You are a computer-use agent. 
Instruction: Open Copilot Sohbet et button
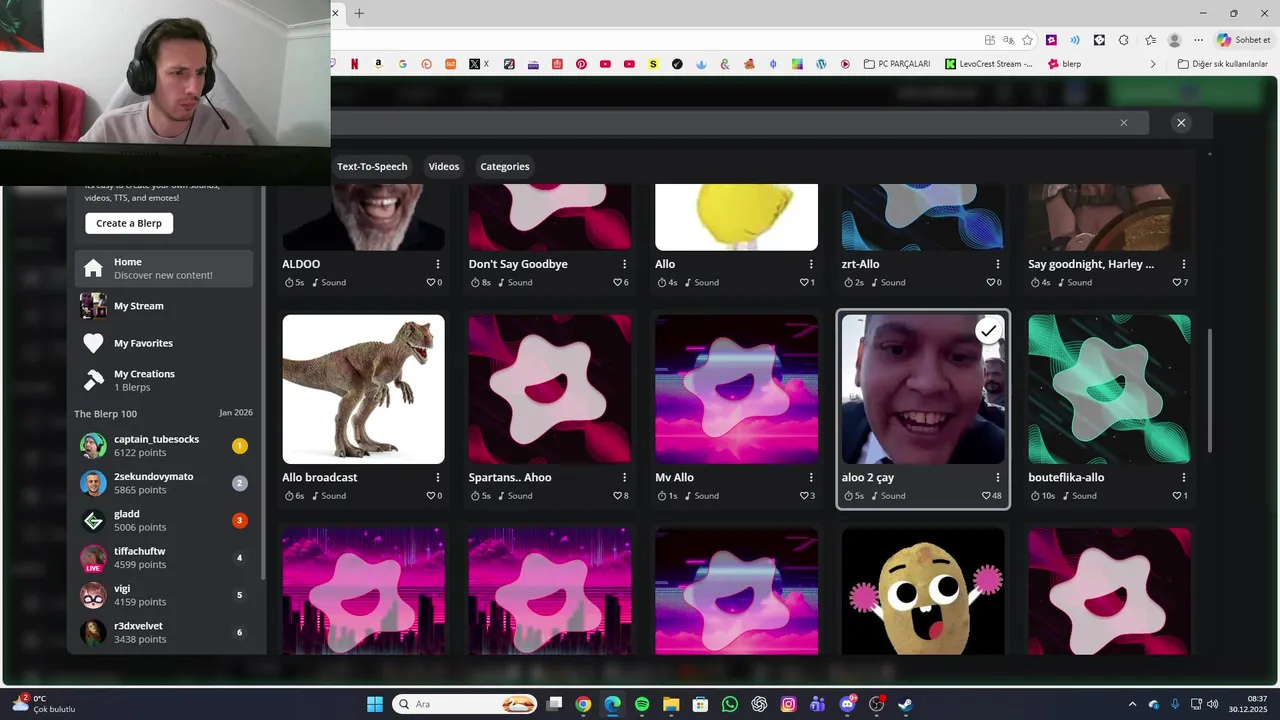[x=1244, y=40]
